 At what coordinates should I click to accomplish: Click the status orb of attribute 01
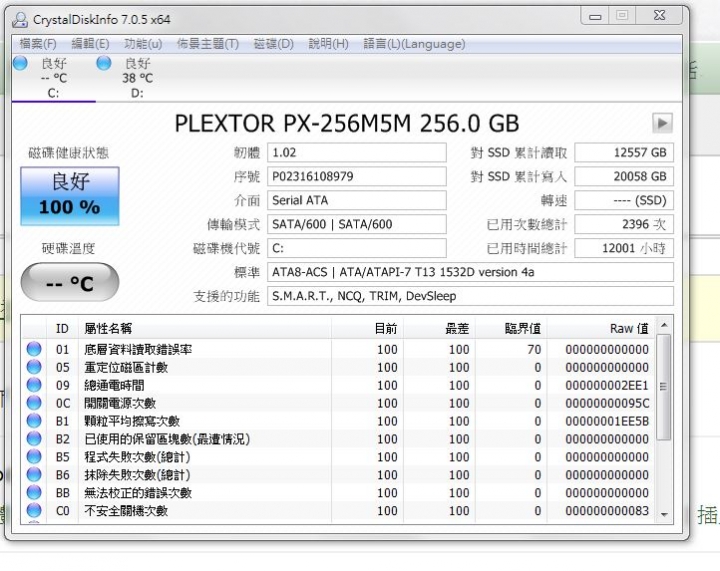point(34,349)
